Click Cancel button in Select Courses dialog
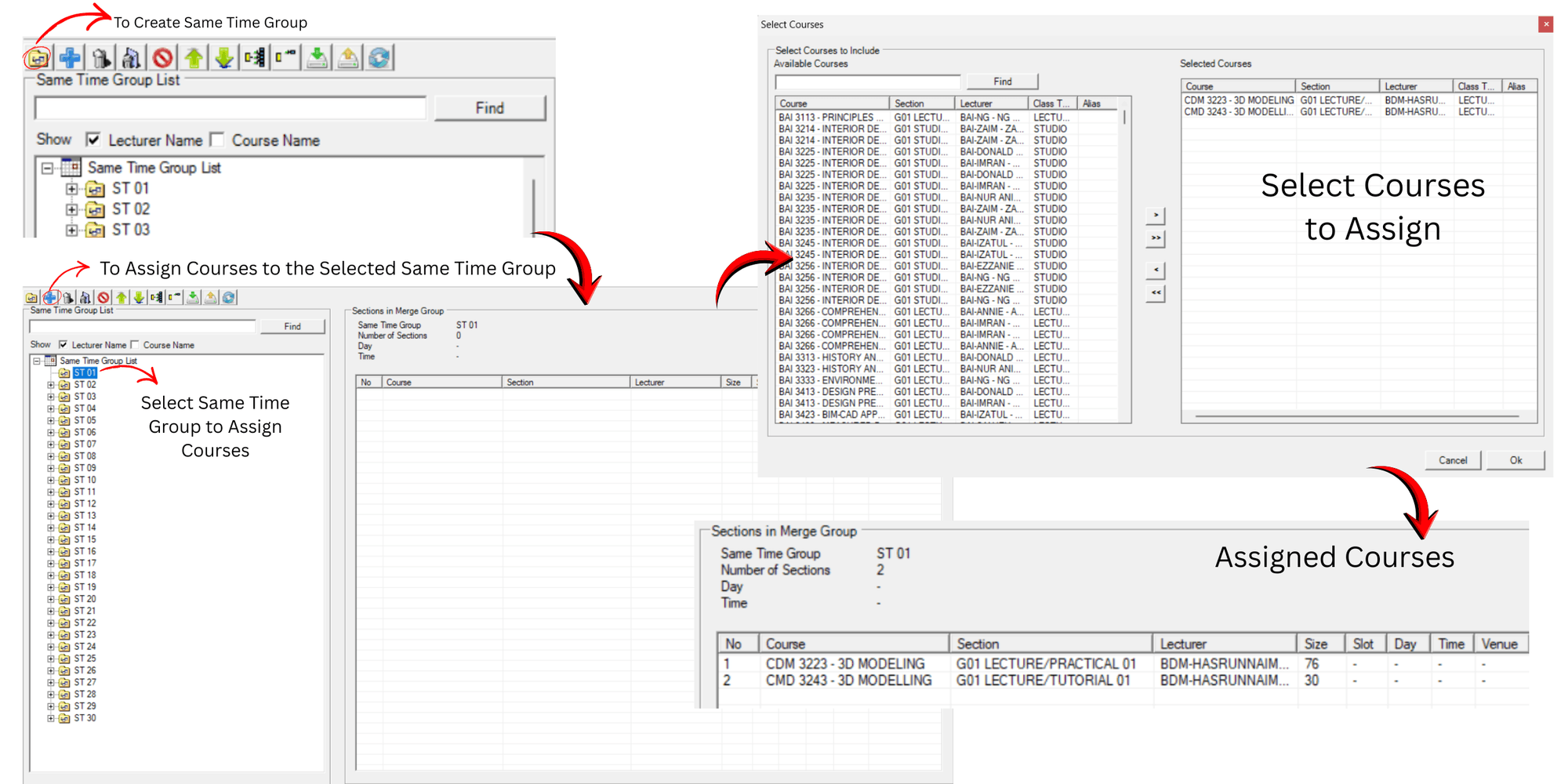This screenshot has width=1568, height=784. 1453,460
